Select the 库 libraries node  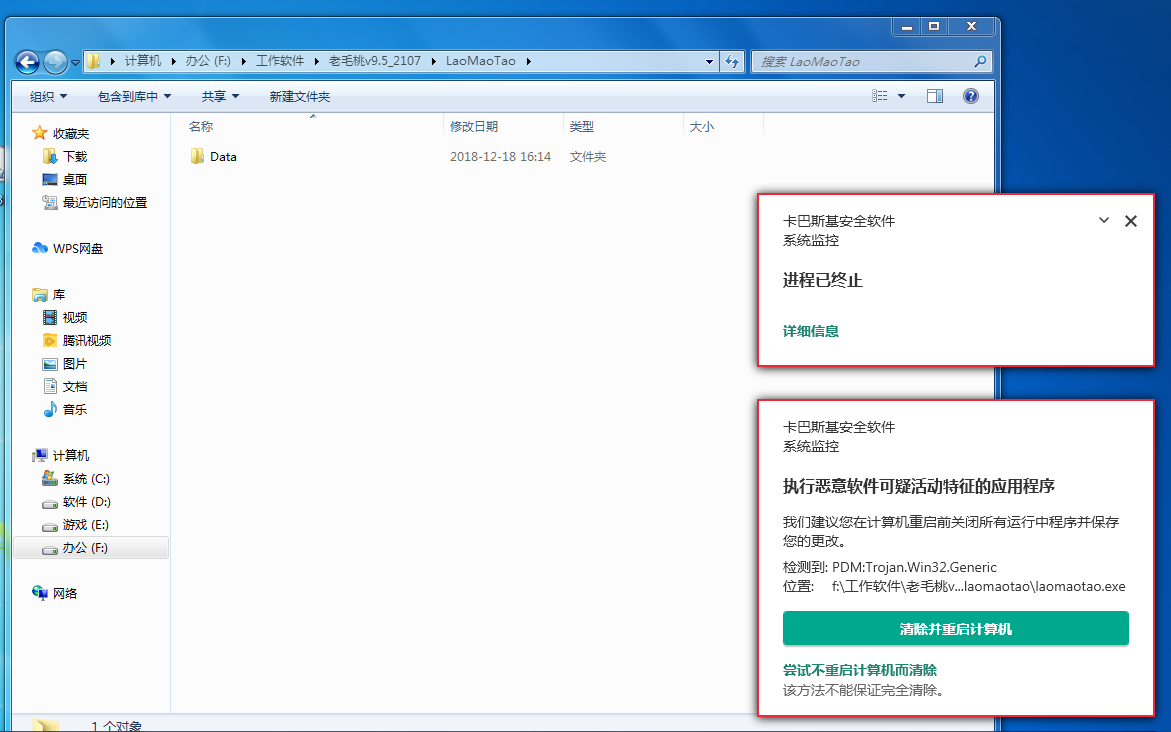[x=58, y=295]
